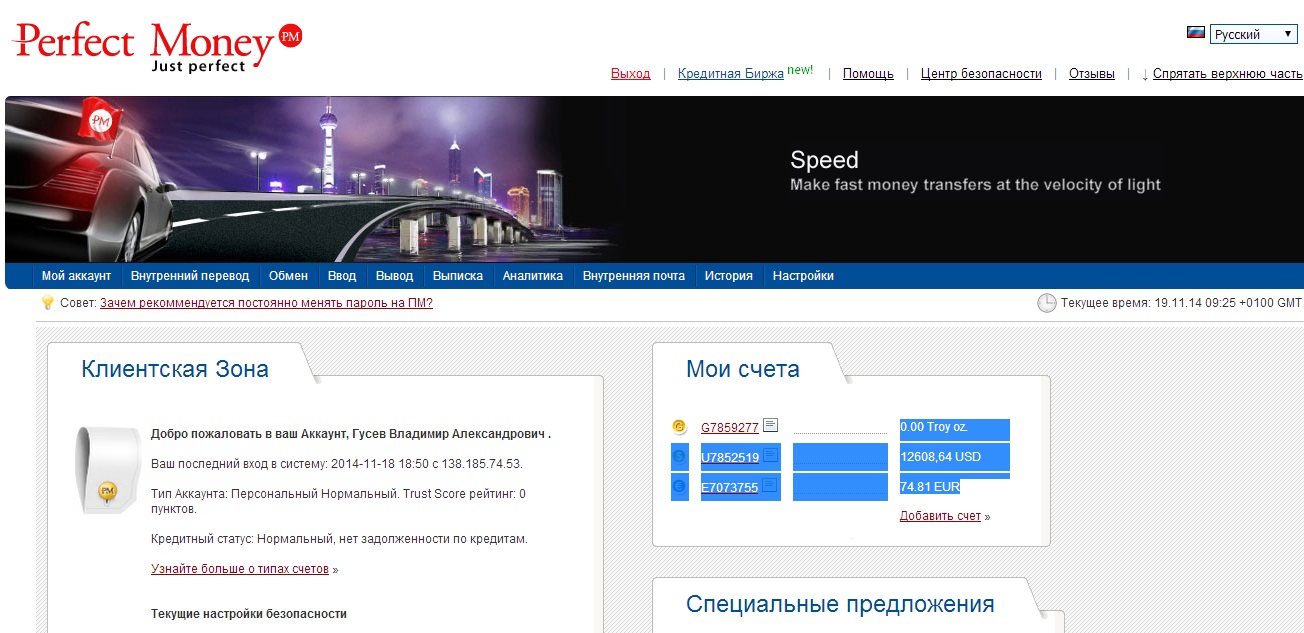Image resolution: width=1304 pixels, height=633 pixels.
Task: Click the welcome line with Гусев Владимир Александрович
Action: pos(351,434)
